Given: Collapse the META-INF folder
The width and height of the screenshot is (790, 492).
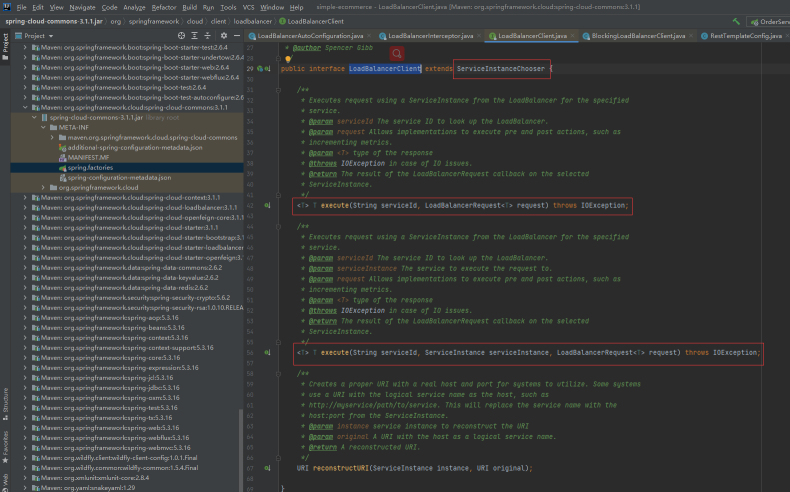Looking at the screenshot, I should pos(43,127).
